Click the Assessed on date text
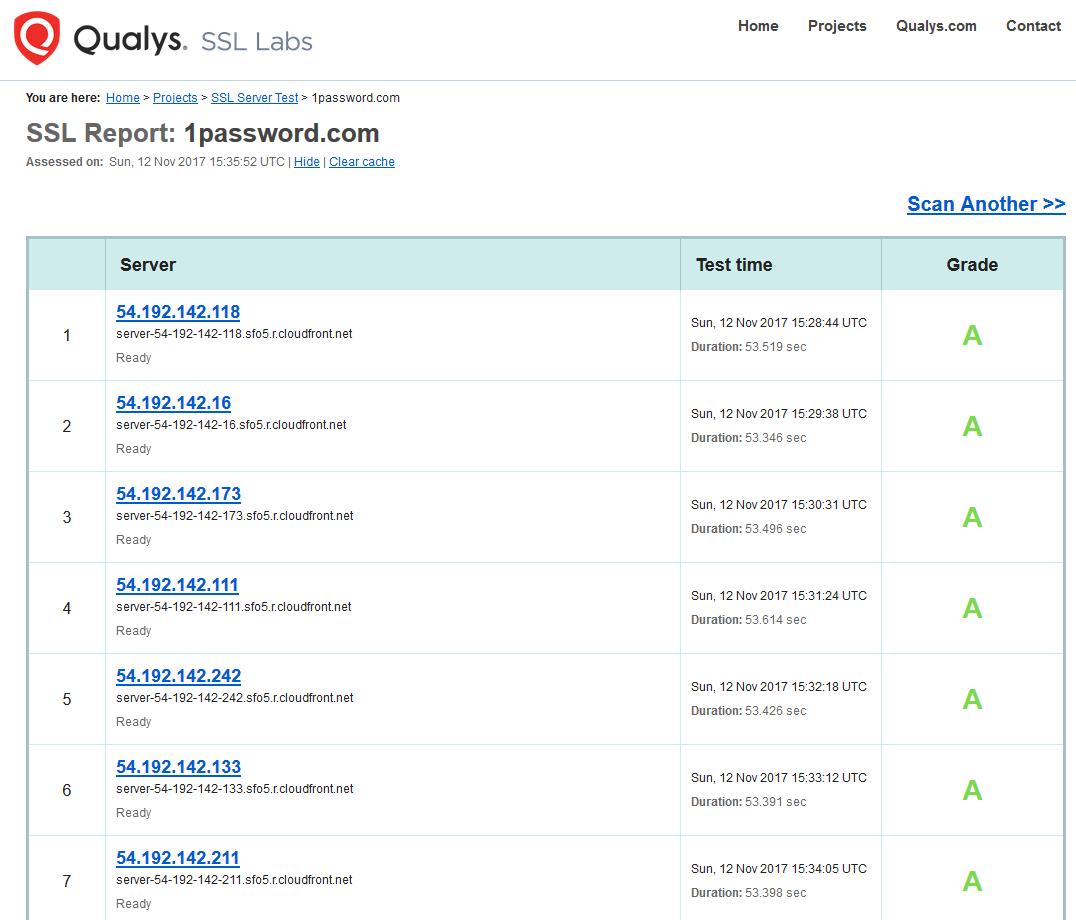The image size is (1076, 920). 197,162
